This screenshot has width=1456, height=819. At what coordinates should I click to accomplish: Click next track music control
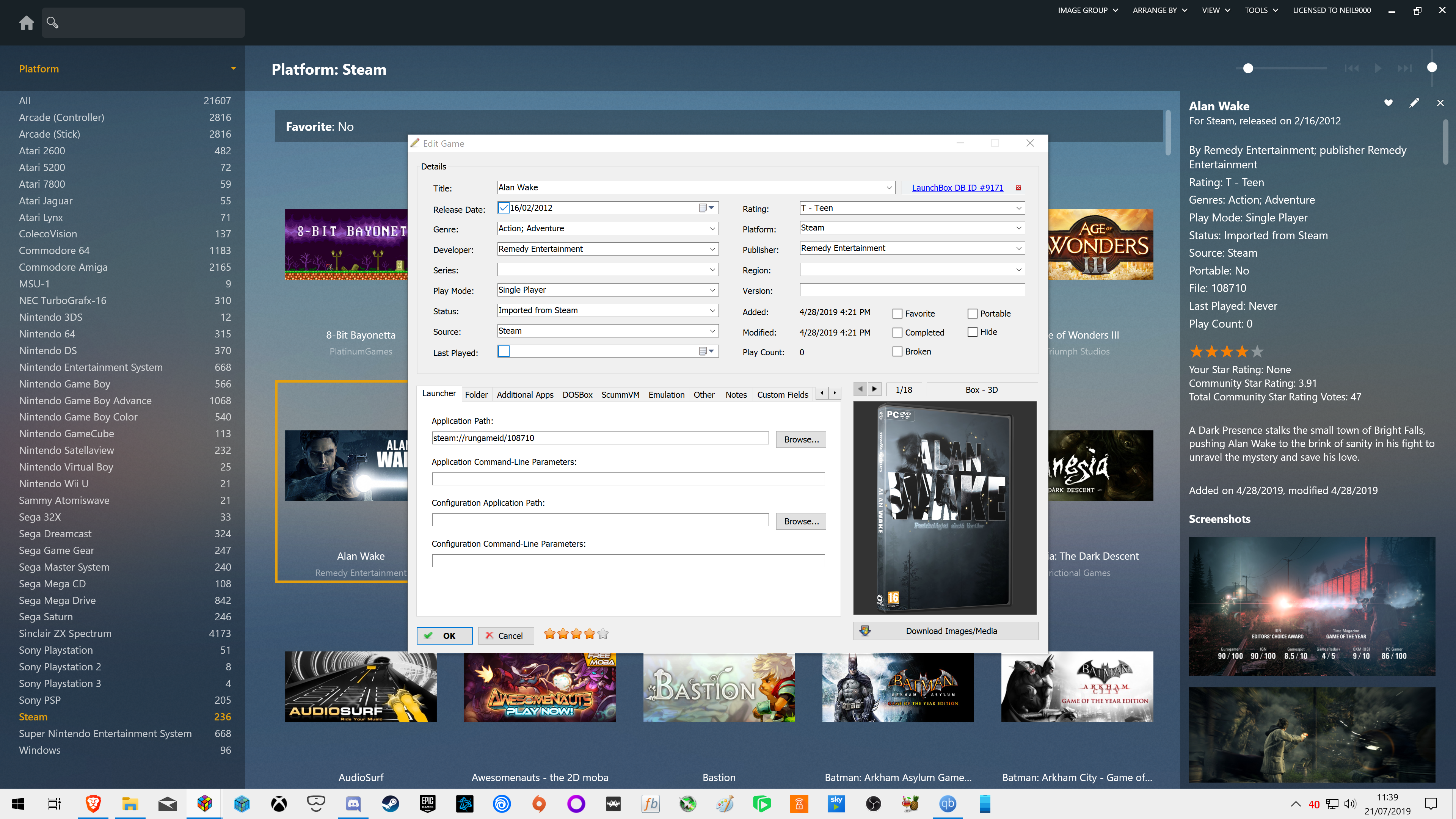(x=1404, y=68)
